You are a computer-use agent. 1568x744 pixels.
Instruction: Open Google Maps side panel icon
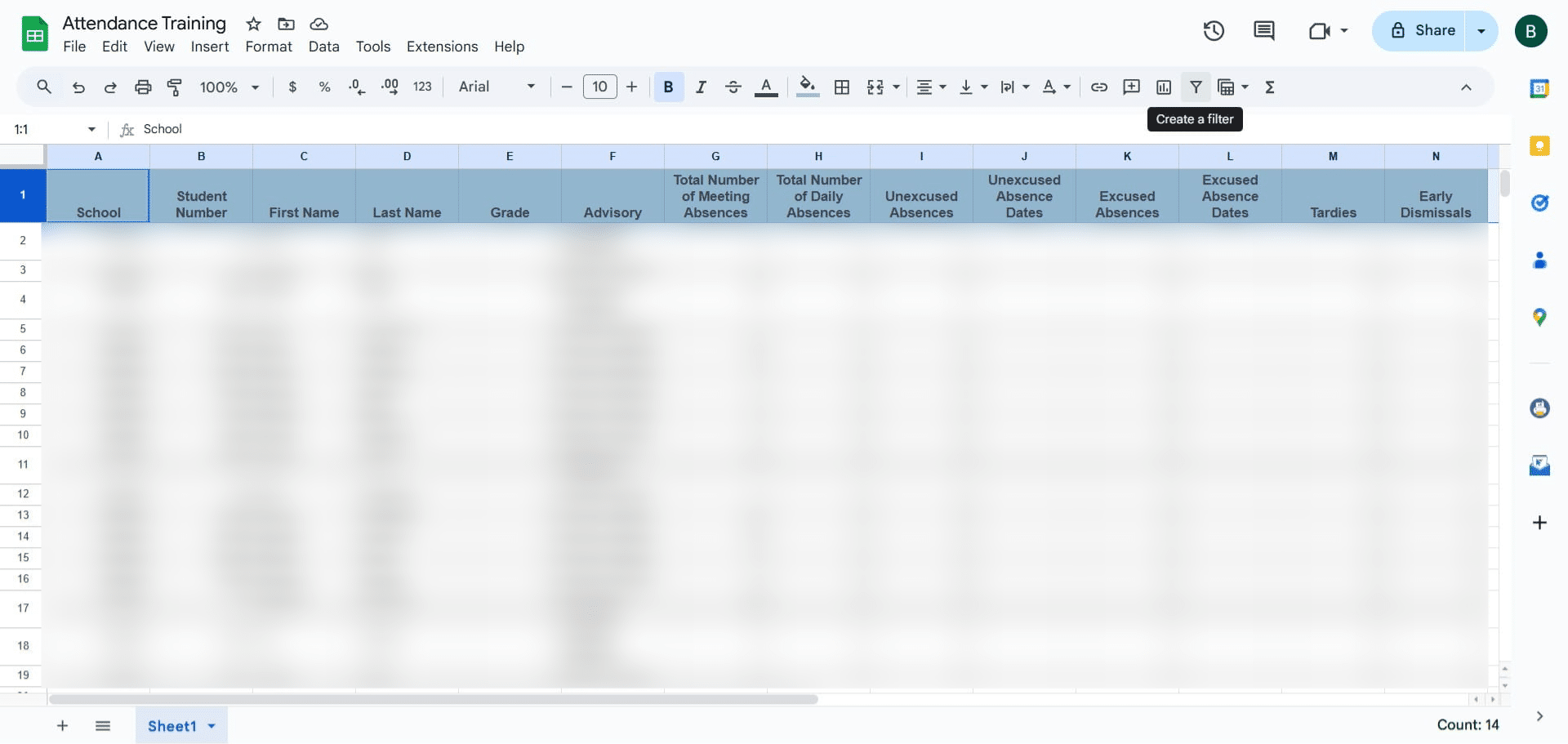pos(1539,318)
